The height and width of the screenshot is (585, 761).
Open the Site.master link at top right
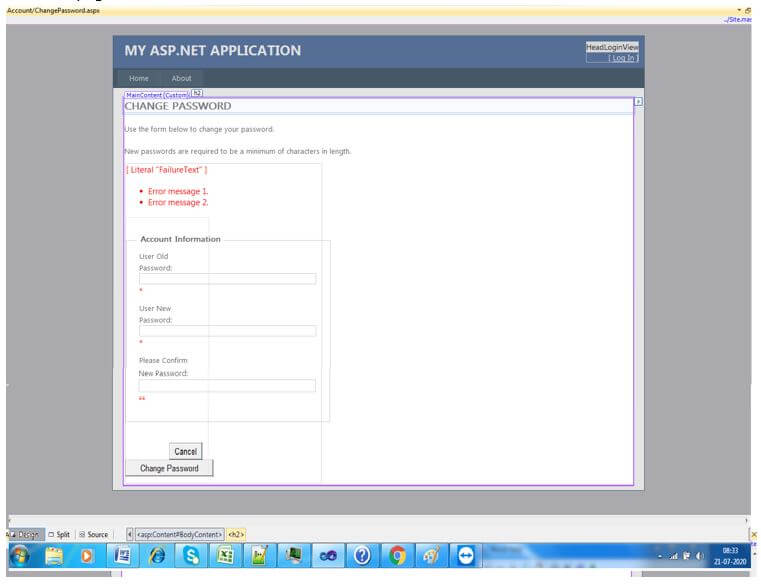click(738, 19)
